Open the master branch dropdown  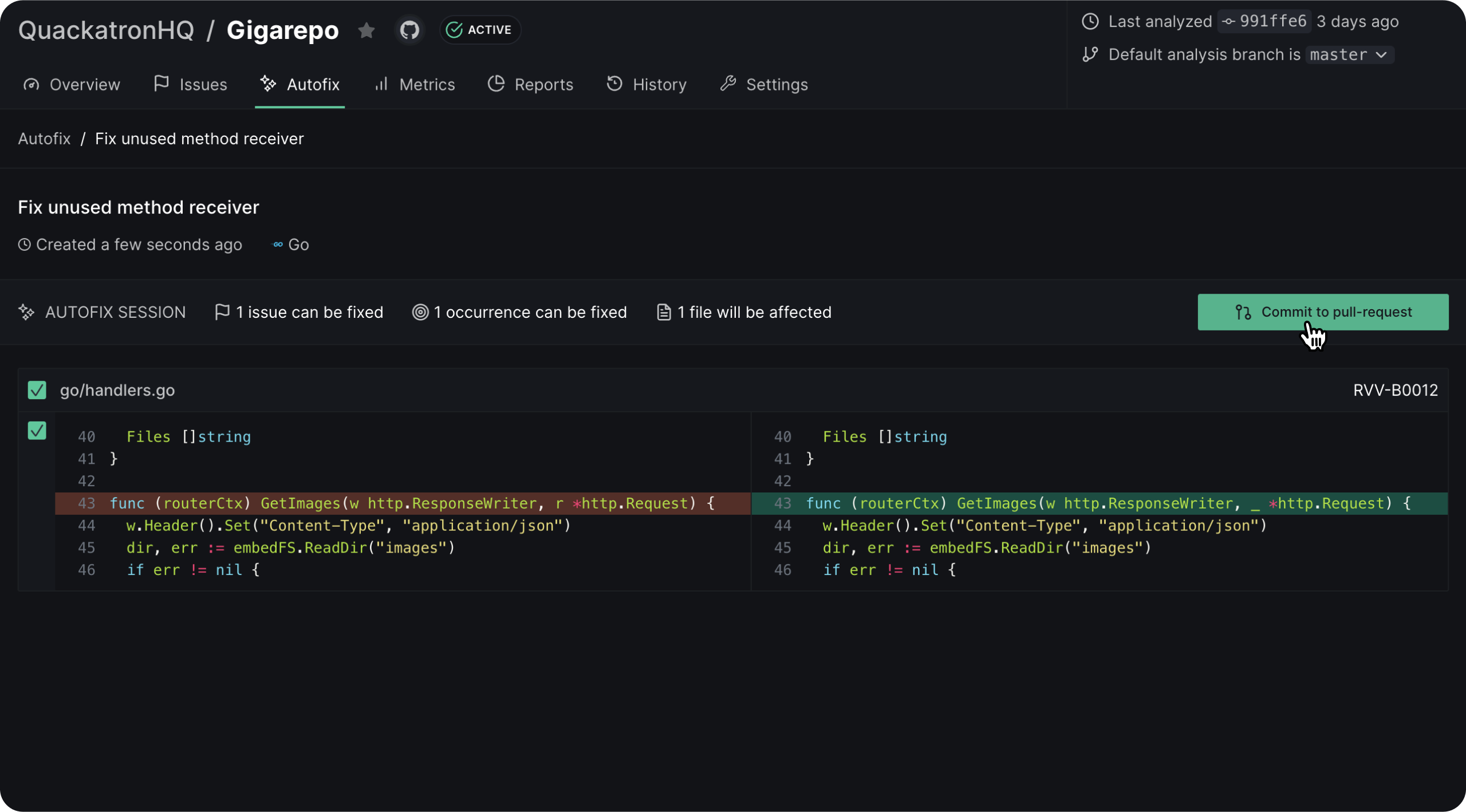(1349, 55)
